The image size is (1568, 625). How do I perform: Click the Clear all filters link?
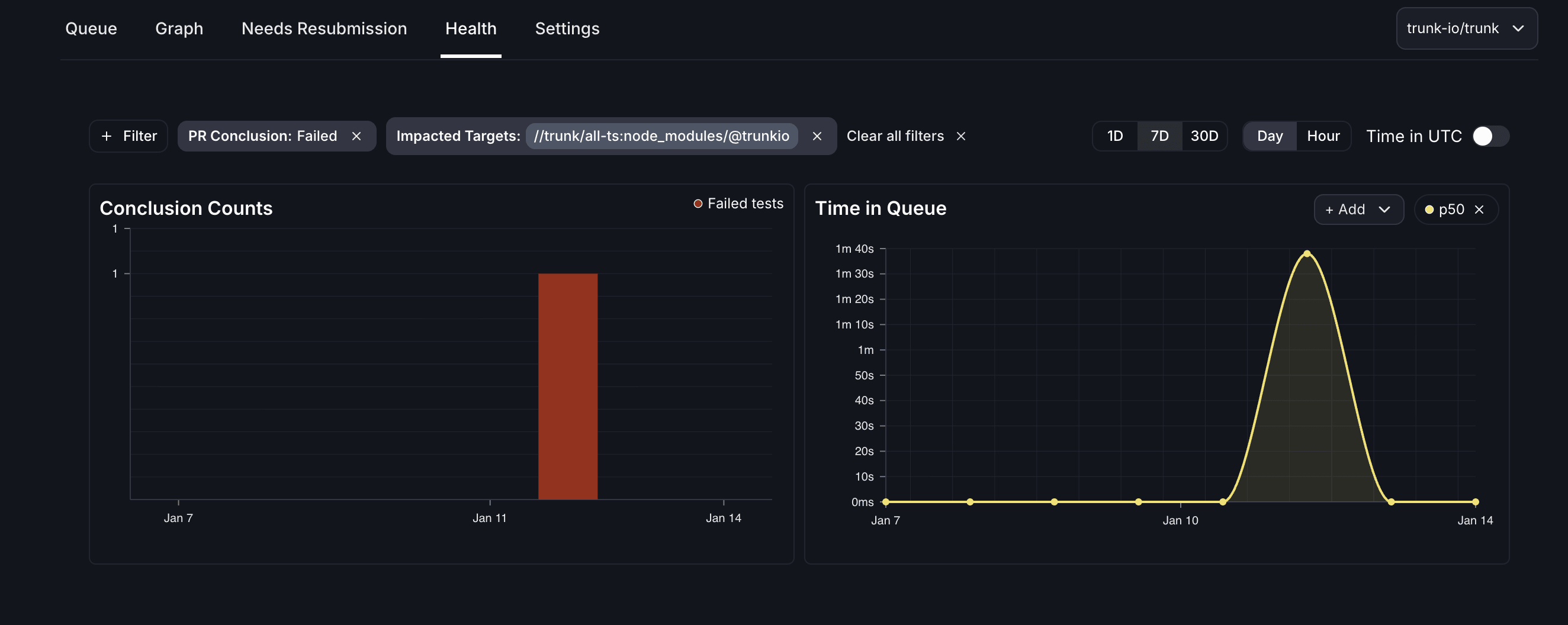895,136
